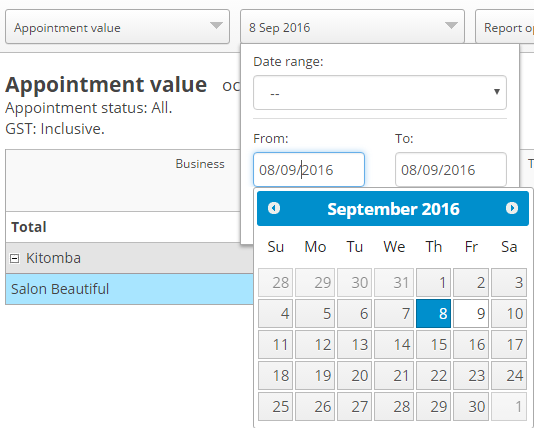Open the Report options dropdown
534x428 pixels.
(x=505, y=27)
